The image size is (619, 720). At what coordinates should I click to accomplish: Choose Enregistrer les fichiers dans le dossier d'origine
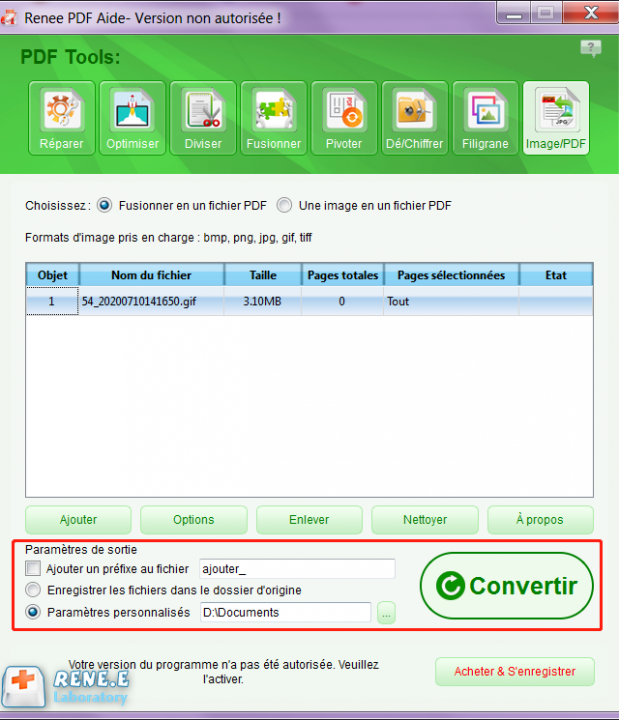33,590
